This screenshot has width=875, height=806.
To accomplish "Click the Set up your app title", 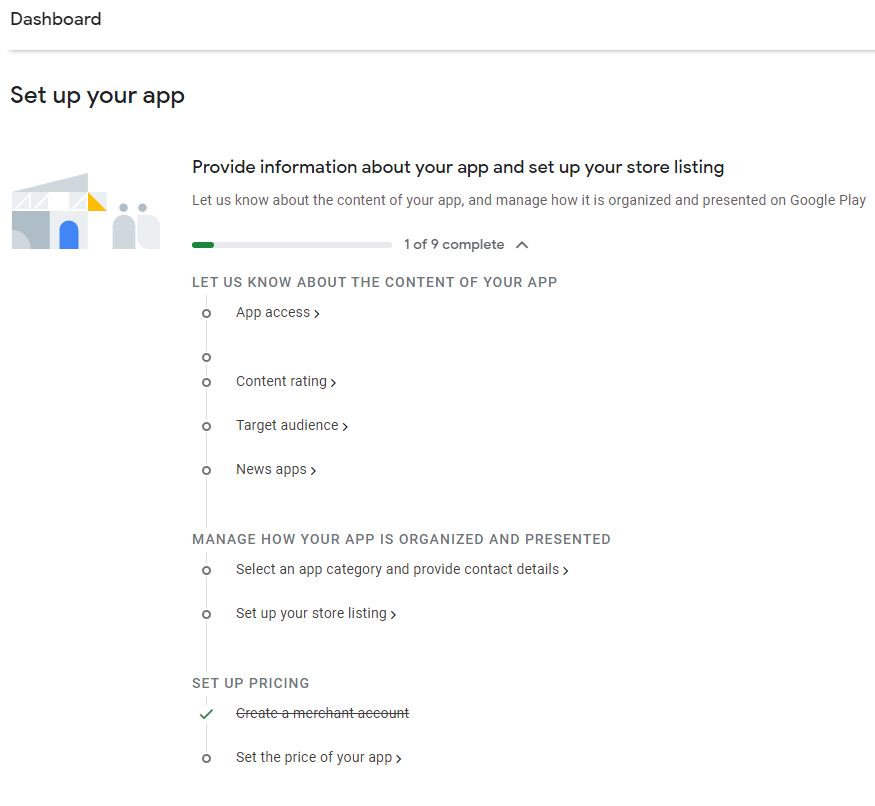I will (x=96, y=95).
